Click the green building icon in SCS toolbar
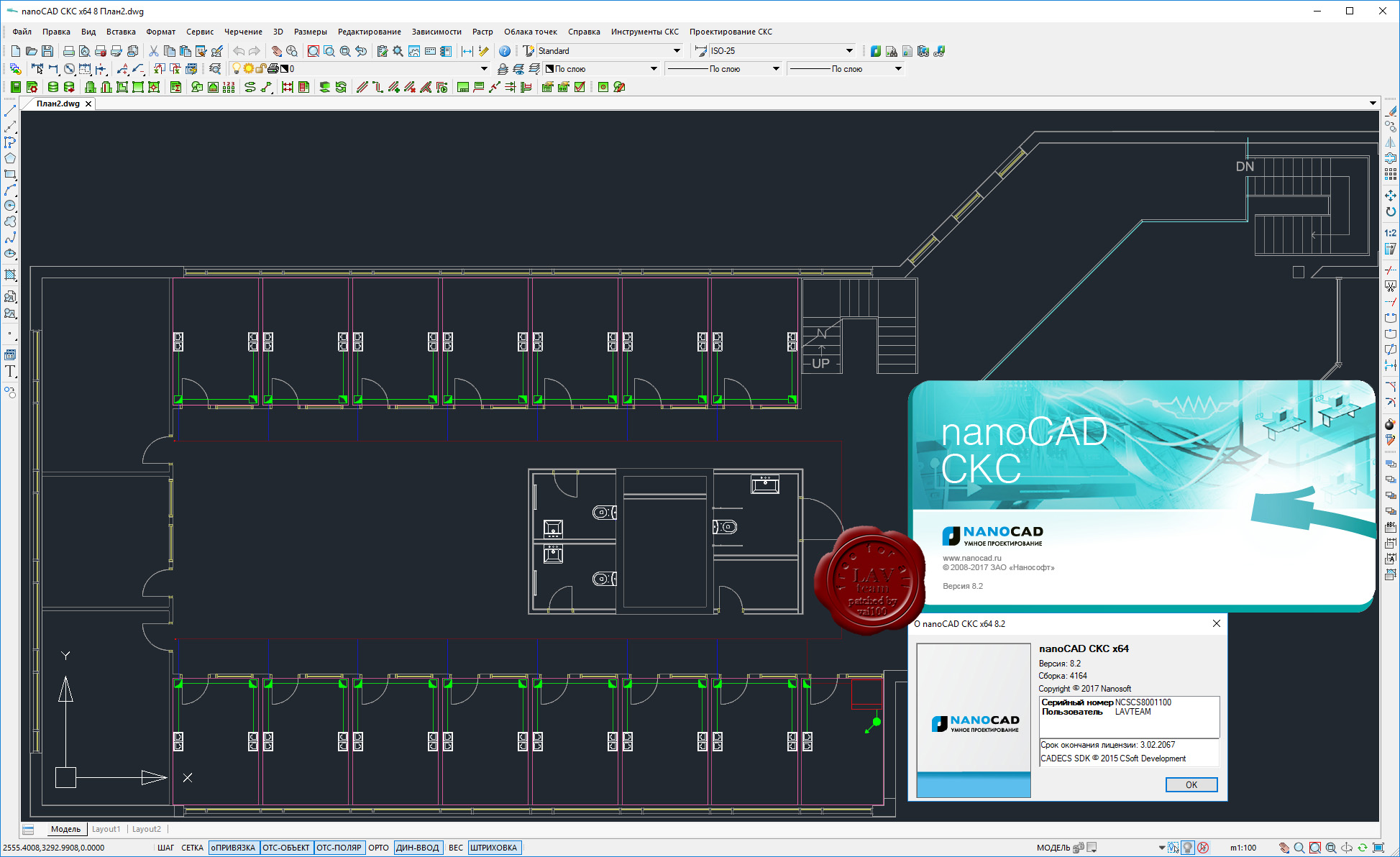This screenshot has height=857, width=1400. click(90, 87)
